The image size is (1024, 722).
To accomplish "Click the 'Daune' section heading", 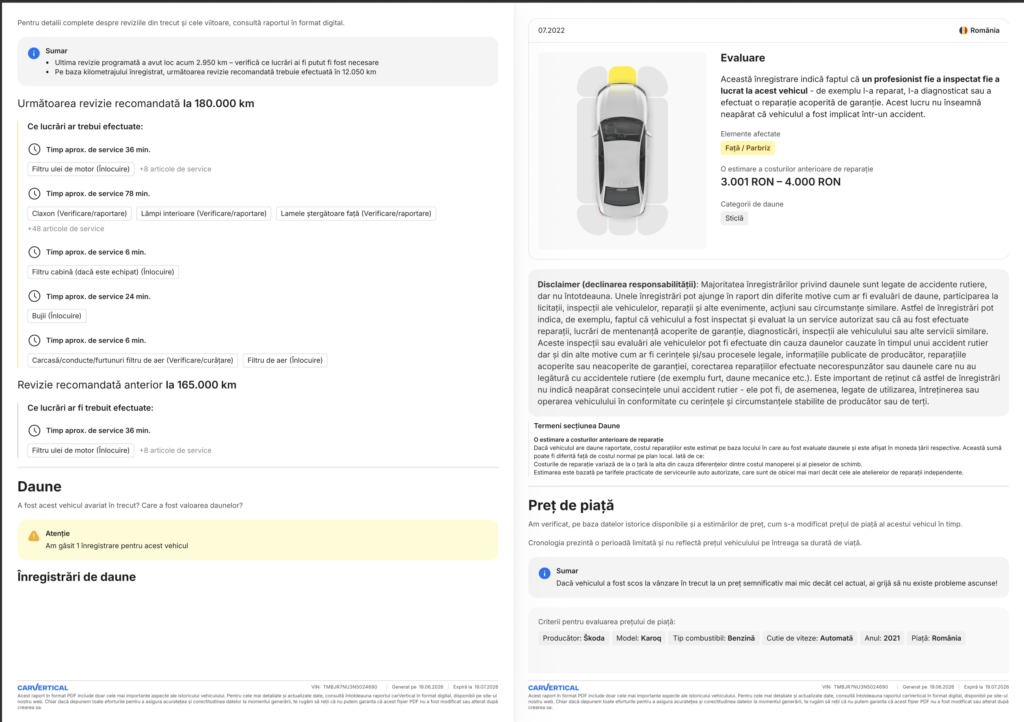I will [39, 487].
